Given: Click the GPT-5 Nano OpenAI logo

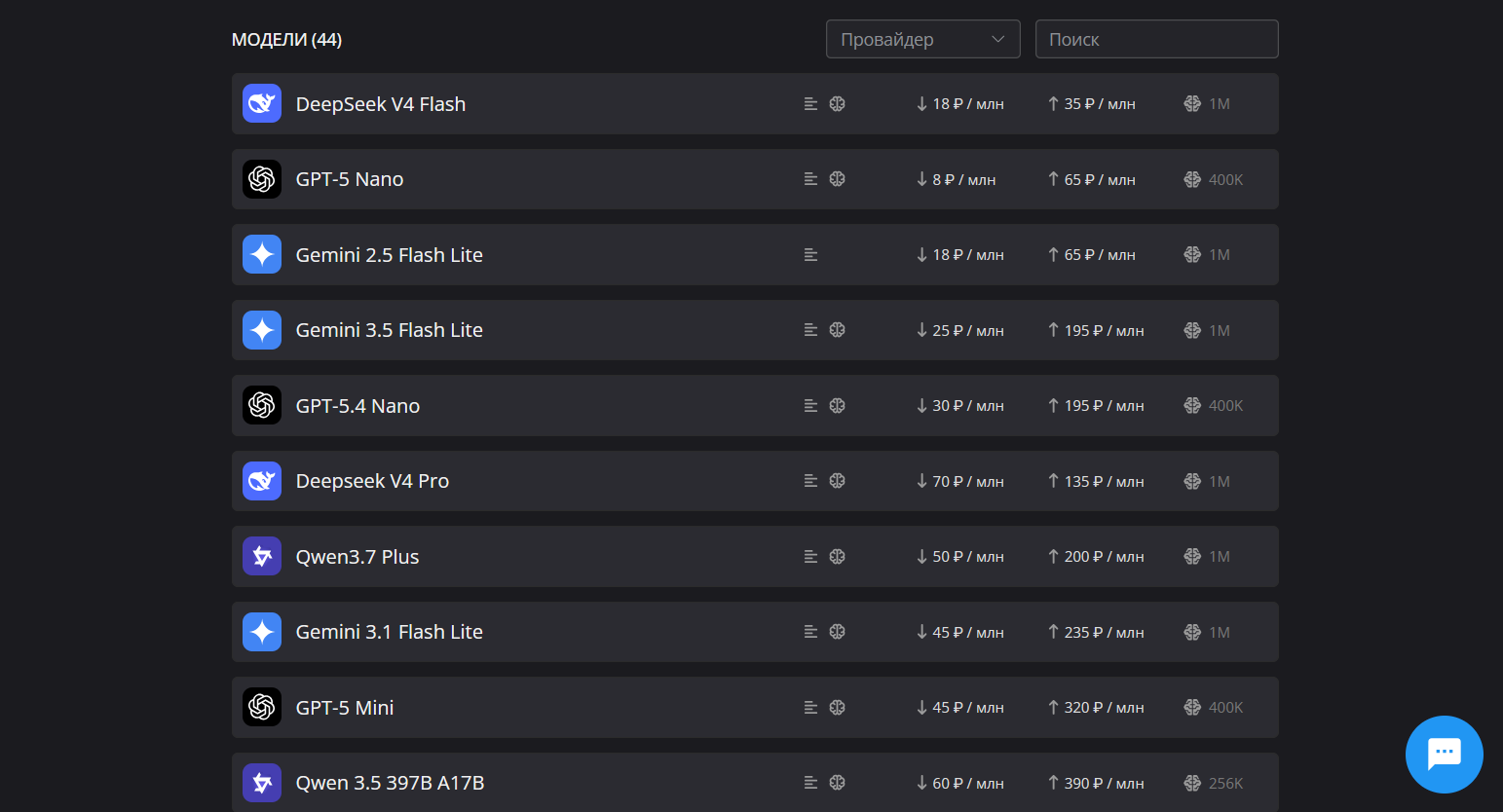Looking at the screenshot, I should click(x=262, y=179).
